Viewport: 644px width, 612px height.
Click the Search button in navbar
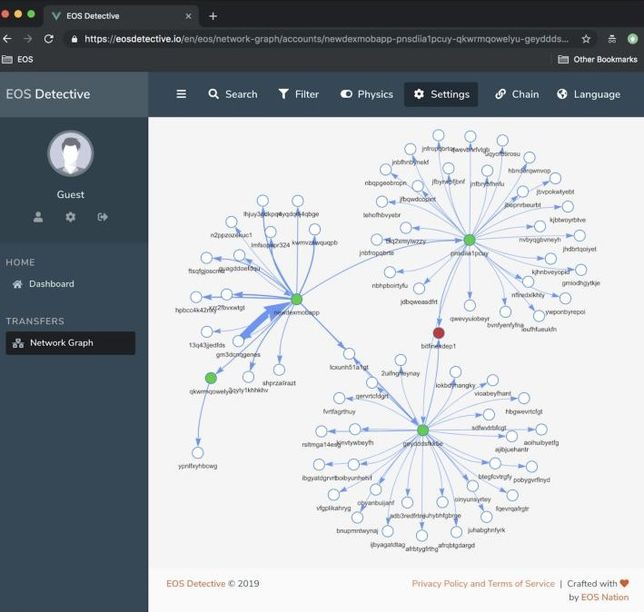(x=232, y=94)
